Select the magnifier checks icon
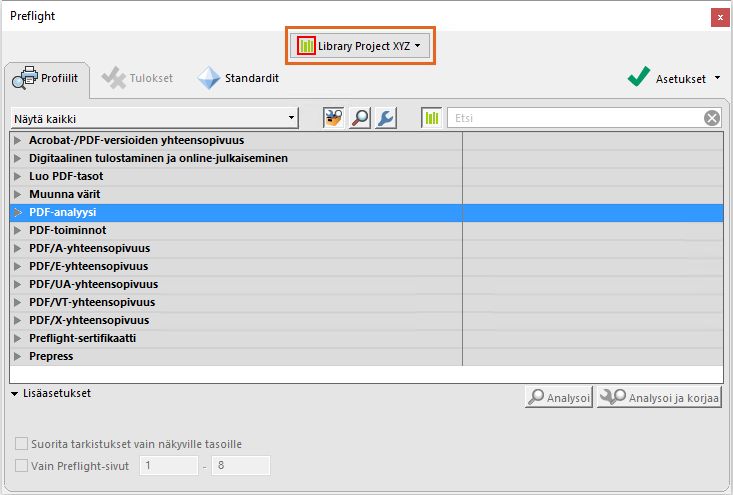 coord(359,118)
